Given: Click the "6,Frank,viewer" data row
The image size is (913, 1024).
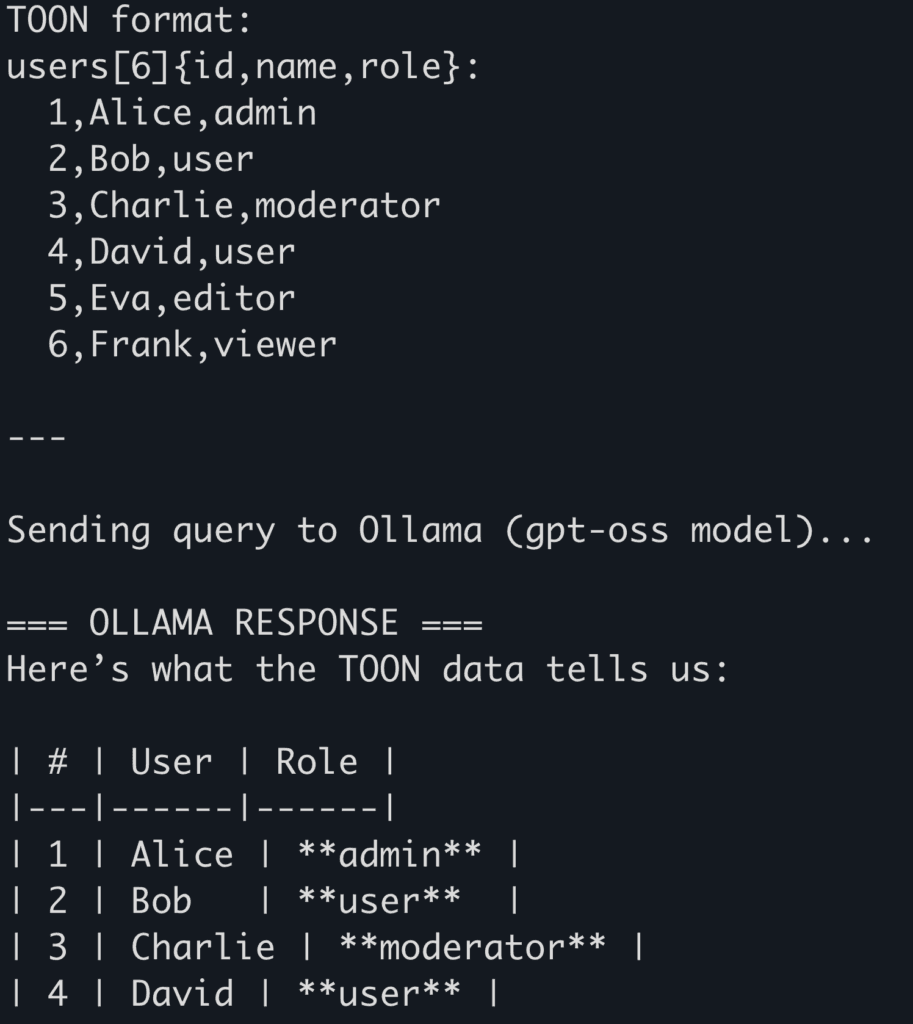Looking at the screenshot, I should click(x=192, y=344).
